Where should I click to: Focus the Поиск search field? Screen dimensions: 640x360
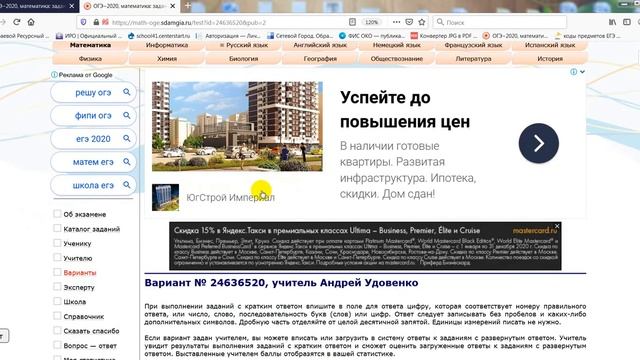[x=500, y=22]
